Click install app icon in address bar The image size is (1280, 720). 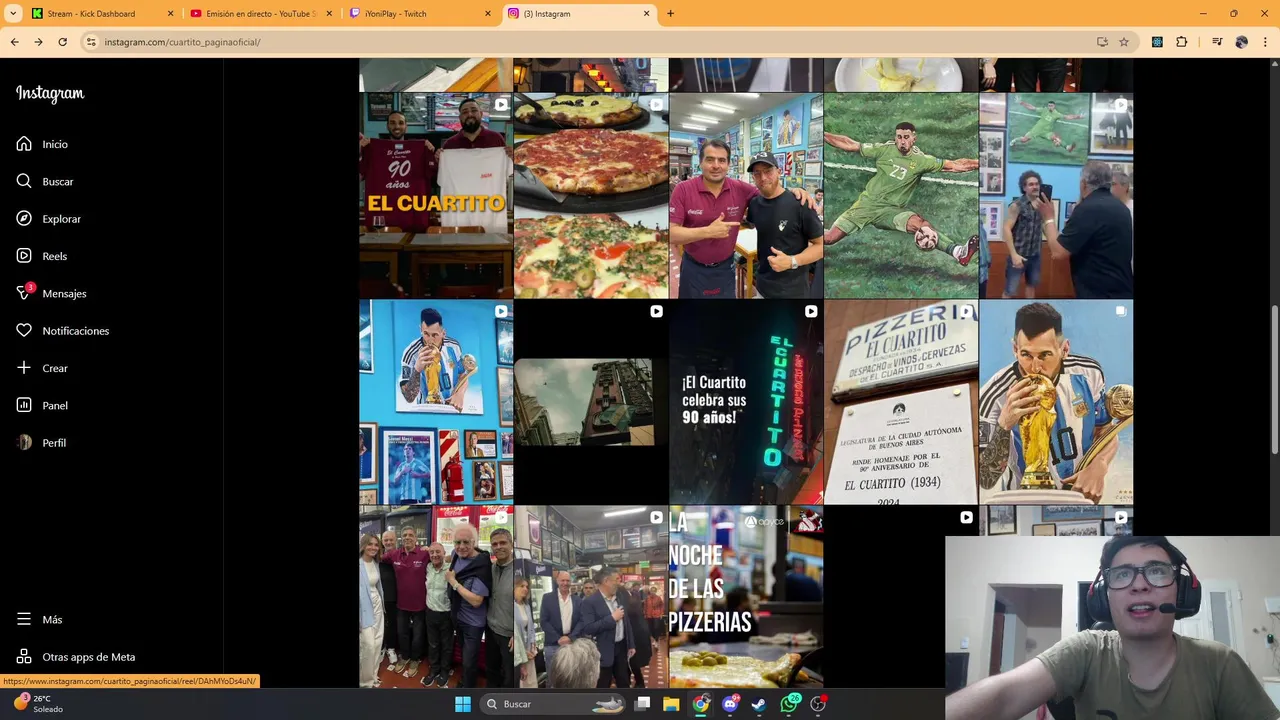1102,42
